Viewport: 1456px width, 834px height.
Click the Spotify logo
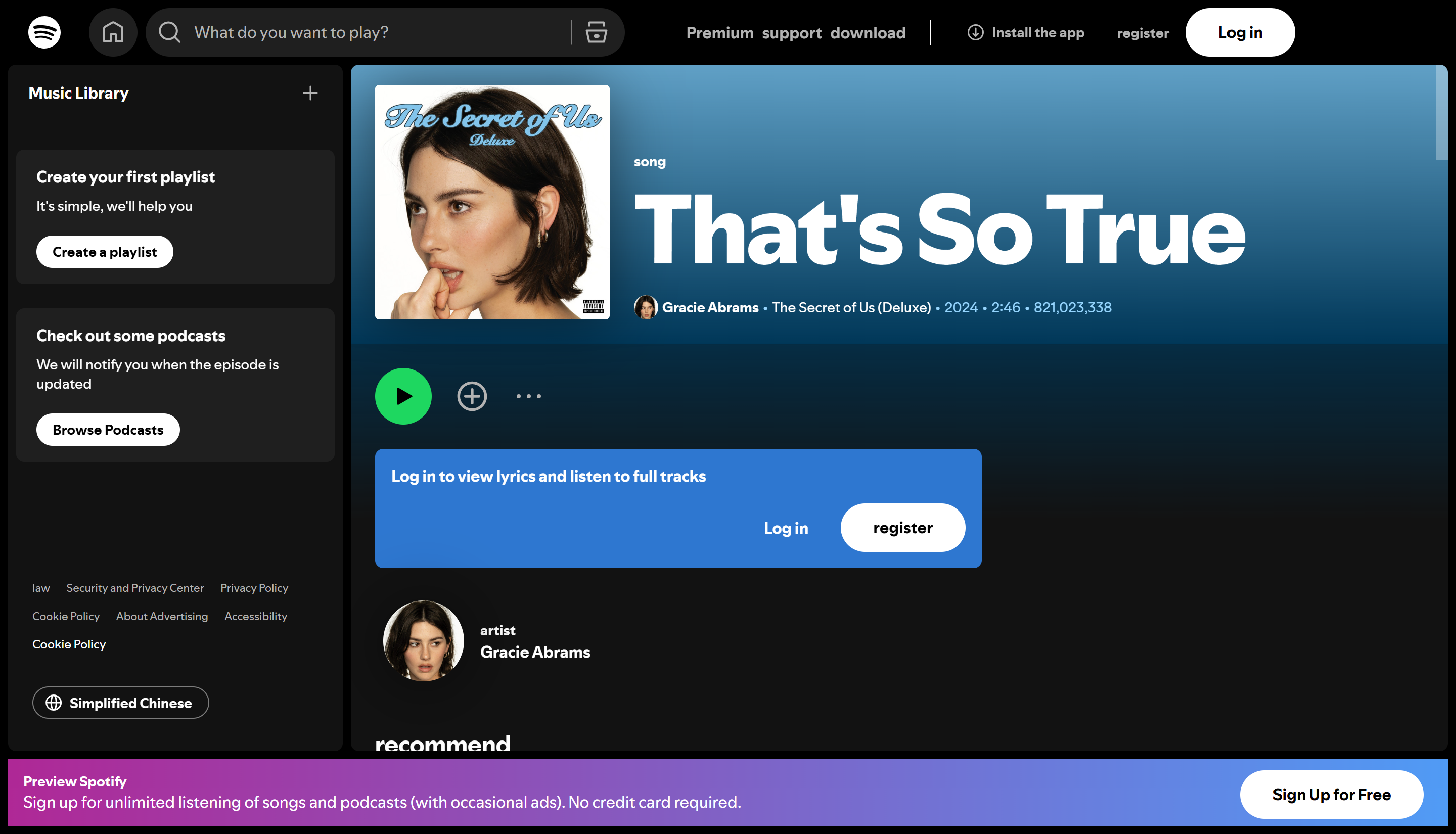coord(43,32)
